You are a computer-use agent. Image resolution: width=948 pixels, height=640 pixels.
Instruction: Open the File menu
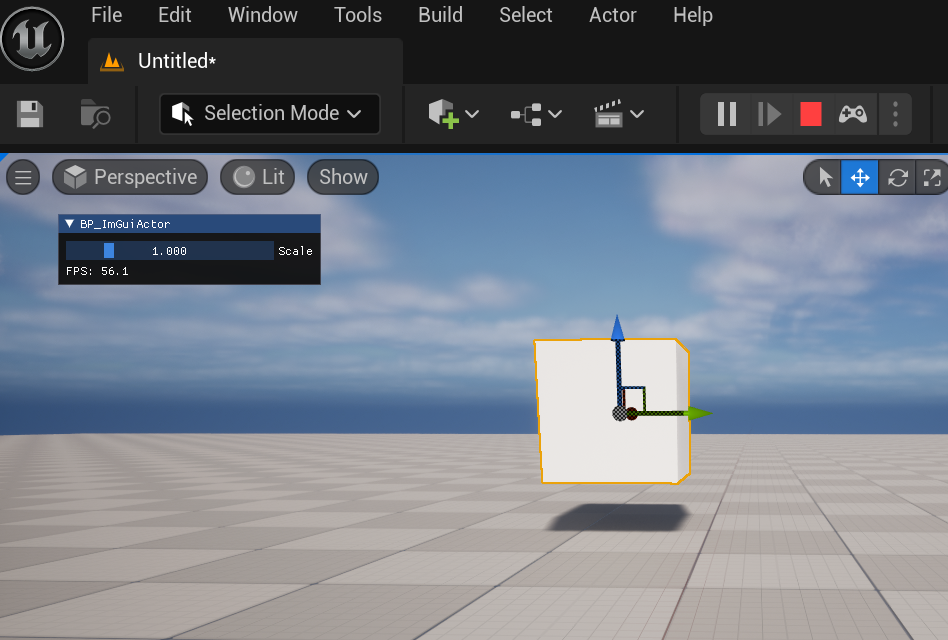(106, 15)
